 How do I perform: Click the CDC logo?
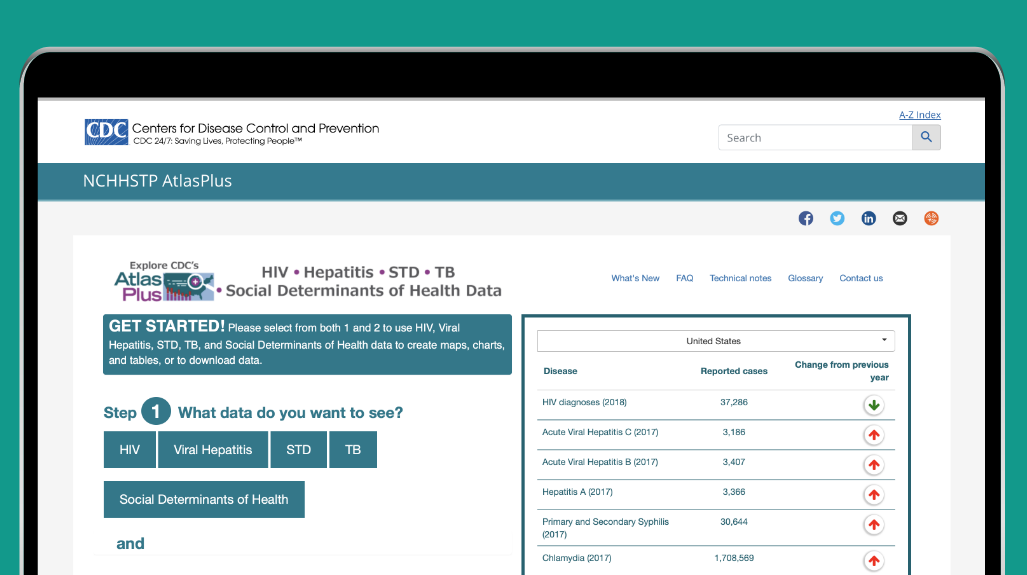[106, 132]
